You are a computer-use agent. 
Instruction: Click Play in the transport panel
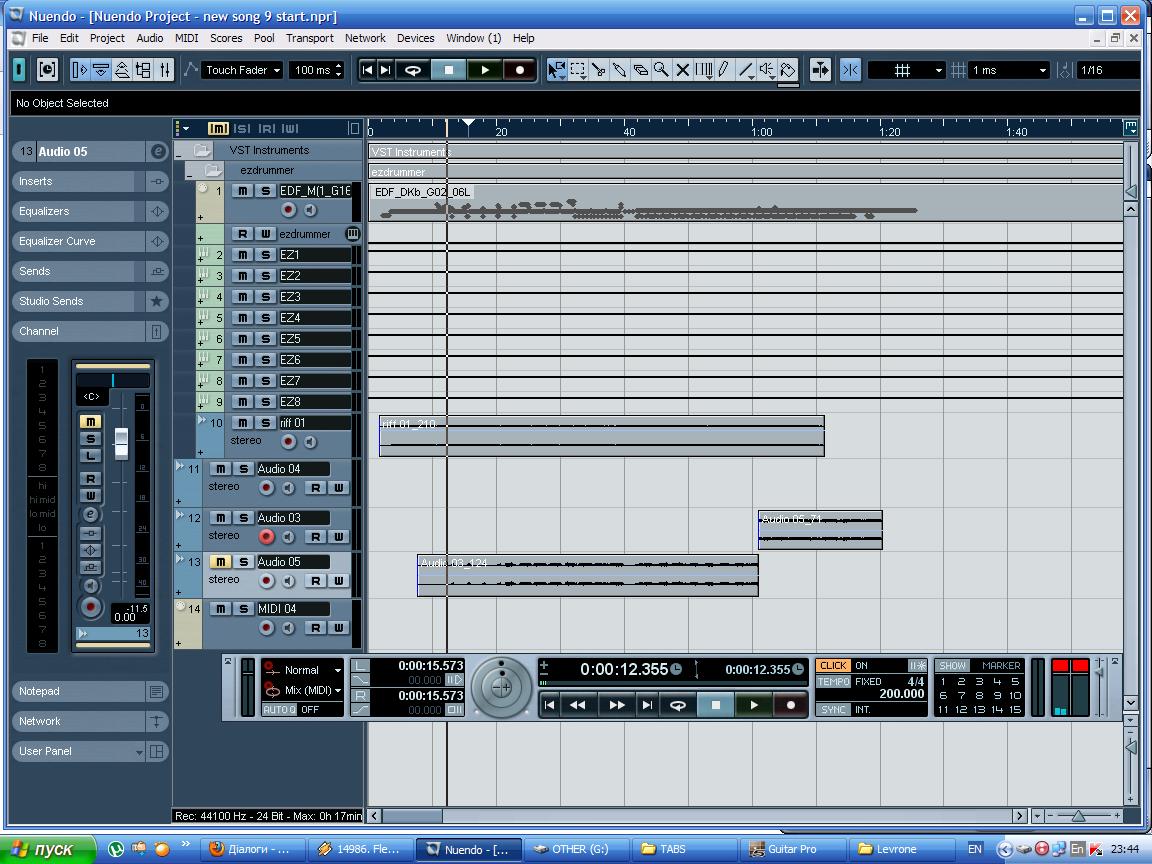coord(753,705)
